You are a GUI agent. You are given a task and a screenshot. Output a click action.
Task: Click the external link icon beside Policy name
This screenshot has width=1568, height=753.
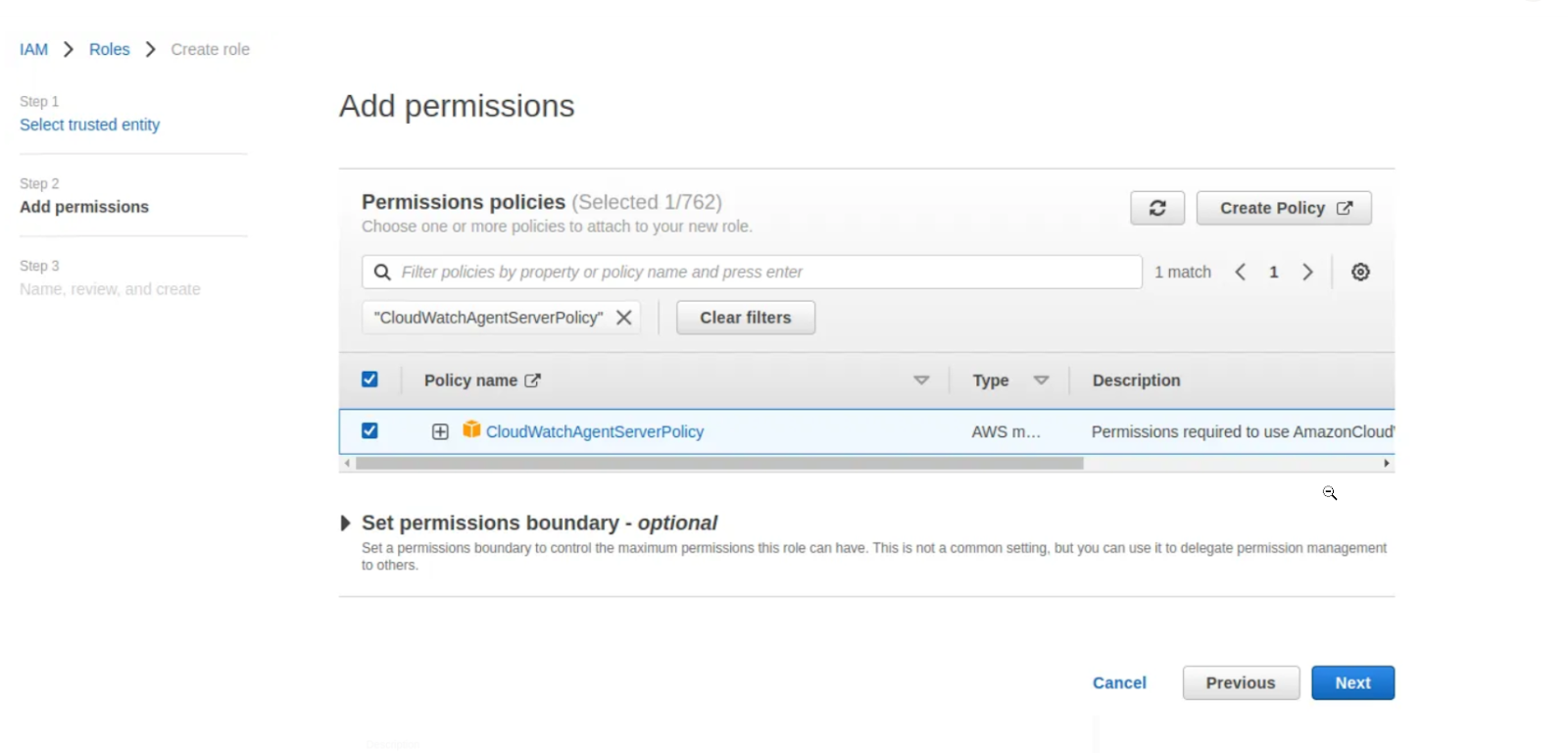(533, 379)
